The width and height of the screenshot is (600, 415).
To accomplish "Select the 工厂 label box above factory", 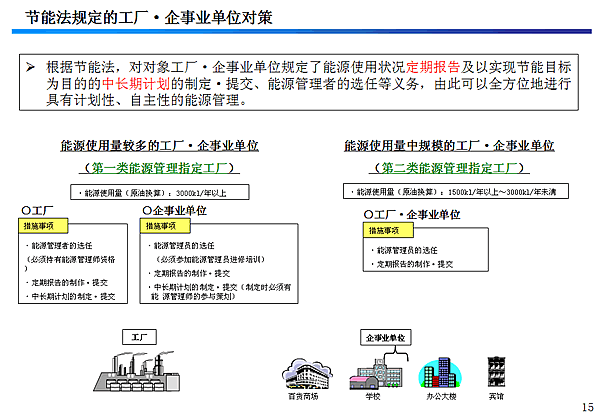I will coord(139,337).
